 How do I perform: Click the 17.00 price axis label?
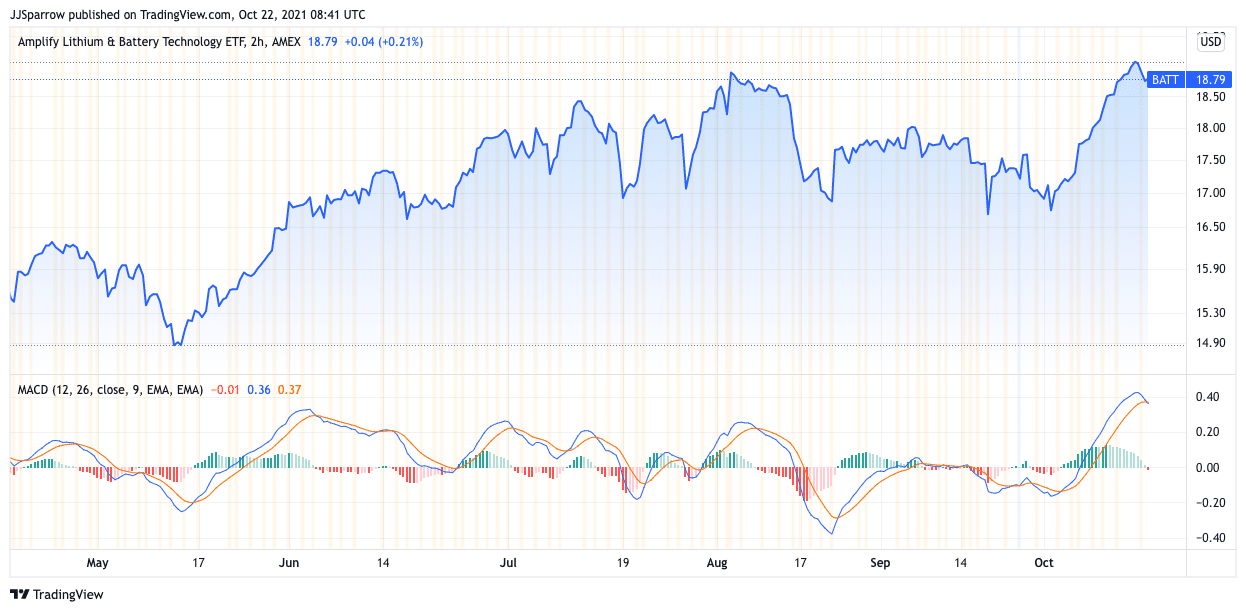1211,193
